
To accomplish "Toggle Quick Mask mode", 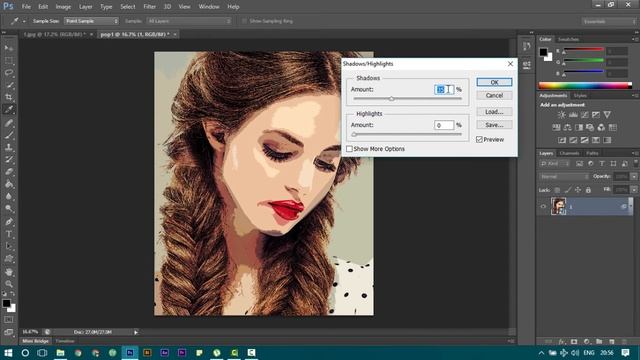I will [x=9, y=320].
